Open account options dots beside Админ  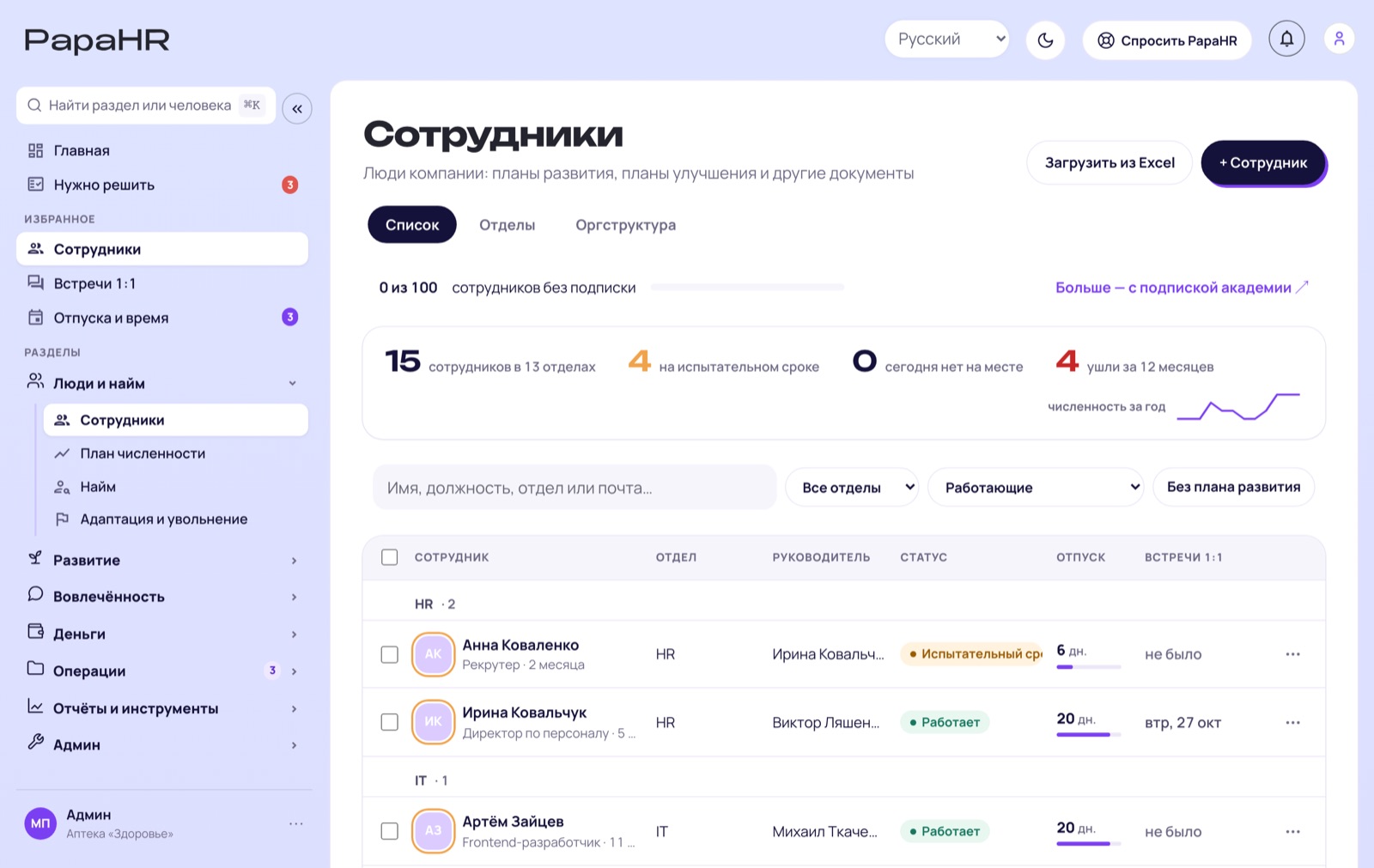296,823
